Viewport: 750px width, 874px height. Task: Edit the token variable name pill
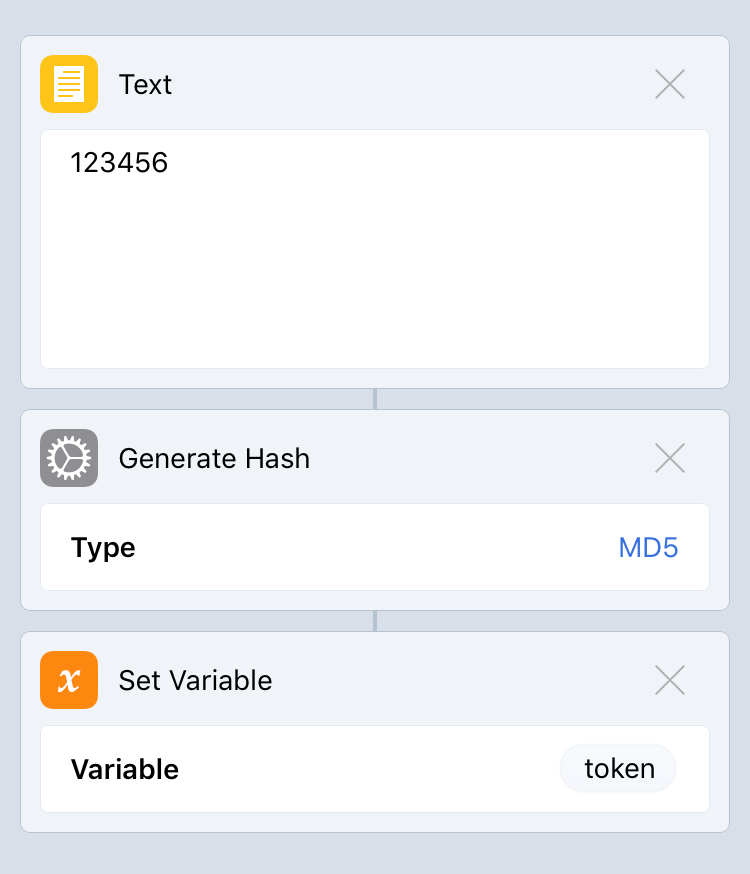[619, 769]
